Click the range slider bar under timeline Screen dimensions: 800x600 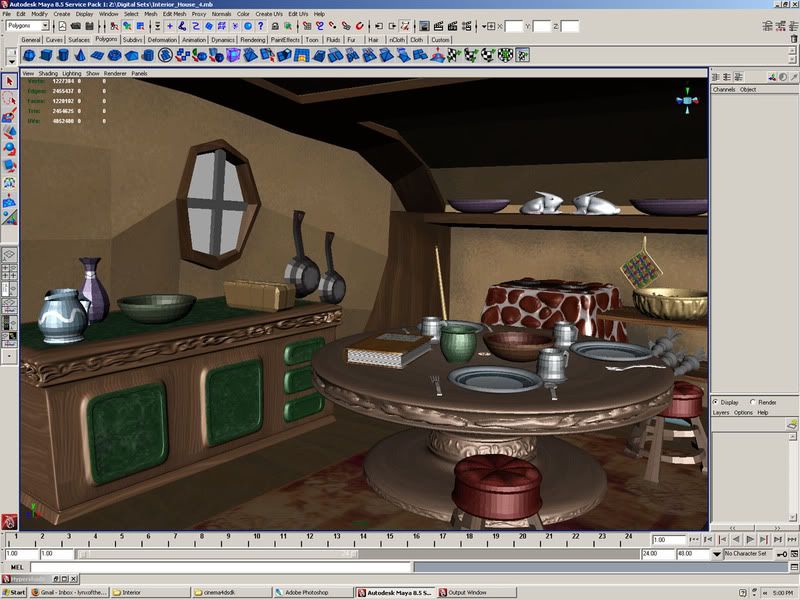(x=217, y=554)
